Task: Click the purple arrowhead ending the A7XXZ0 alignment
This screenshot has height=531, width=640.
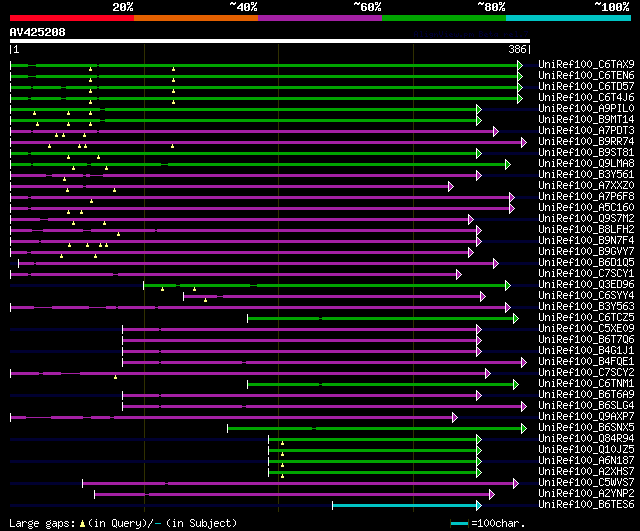Action: point(451,187)
